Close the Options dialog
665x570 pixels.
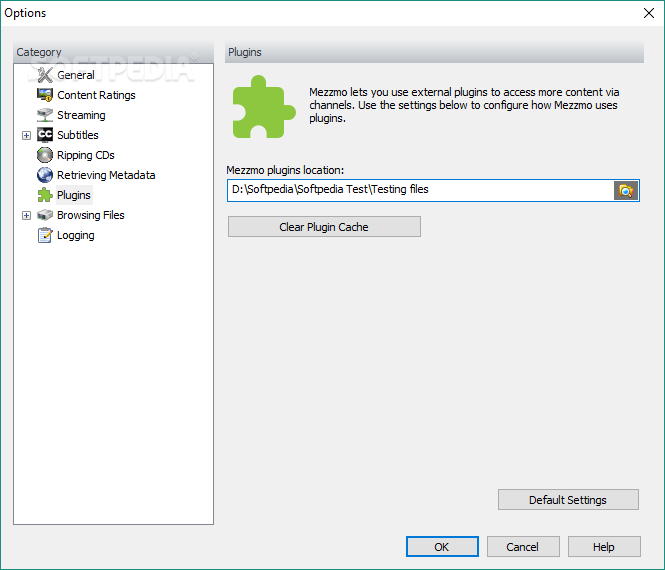pos(648,13)
